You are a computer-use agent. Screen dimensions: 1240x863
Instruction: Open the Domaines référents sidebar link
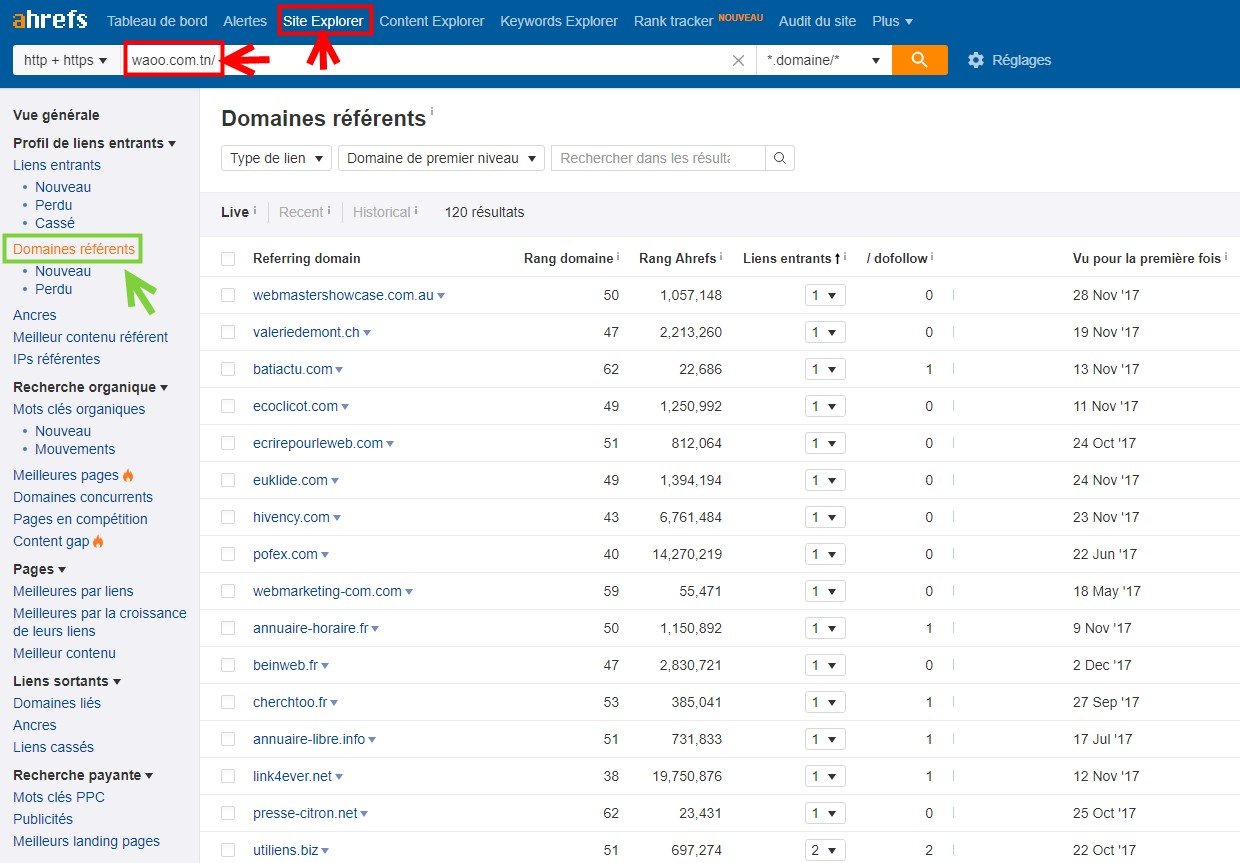point(74,249)
